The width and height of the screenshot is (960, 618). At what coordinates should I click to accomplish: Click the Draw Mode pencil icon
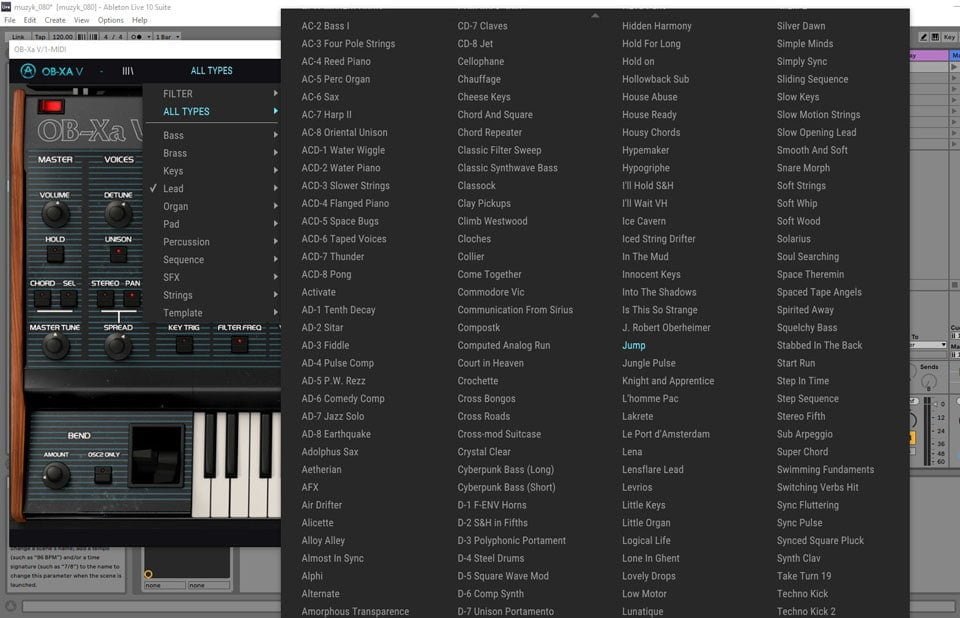point(923,37)
